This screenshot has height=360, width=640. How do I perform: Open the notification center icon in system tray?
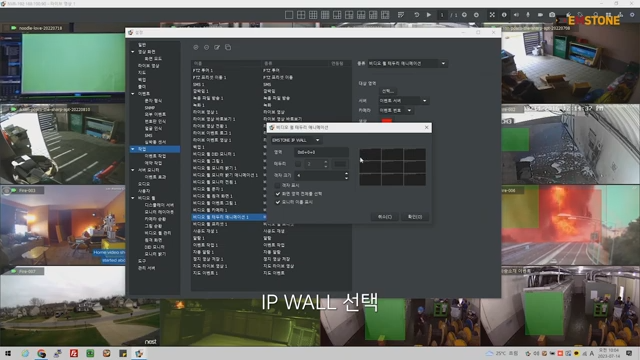click(x=629, y=353)
